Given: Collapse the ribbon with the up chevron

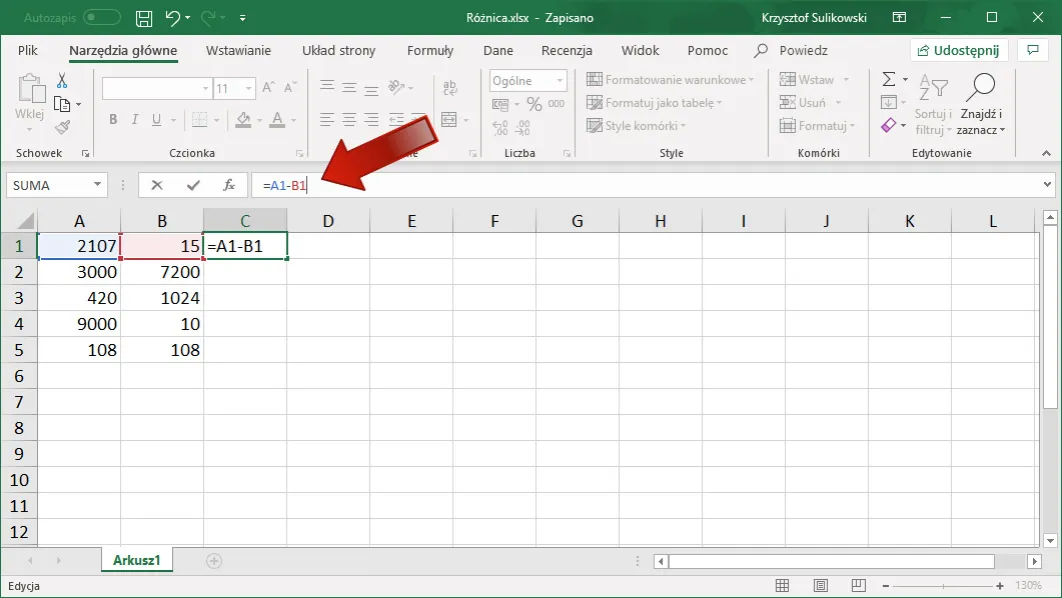Looking at the screenshot, I should pos(1047,153).
